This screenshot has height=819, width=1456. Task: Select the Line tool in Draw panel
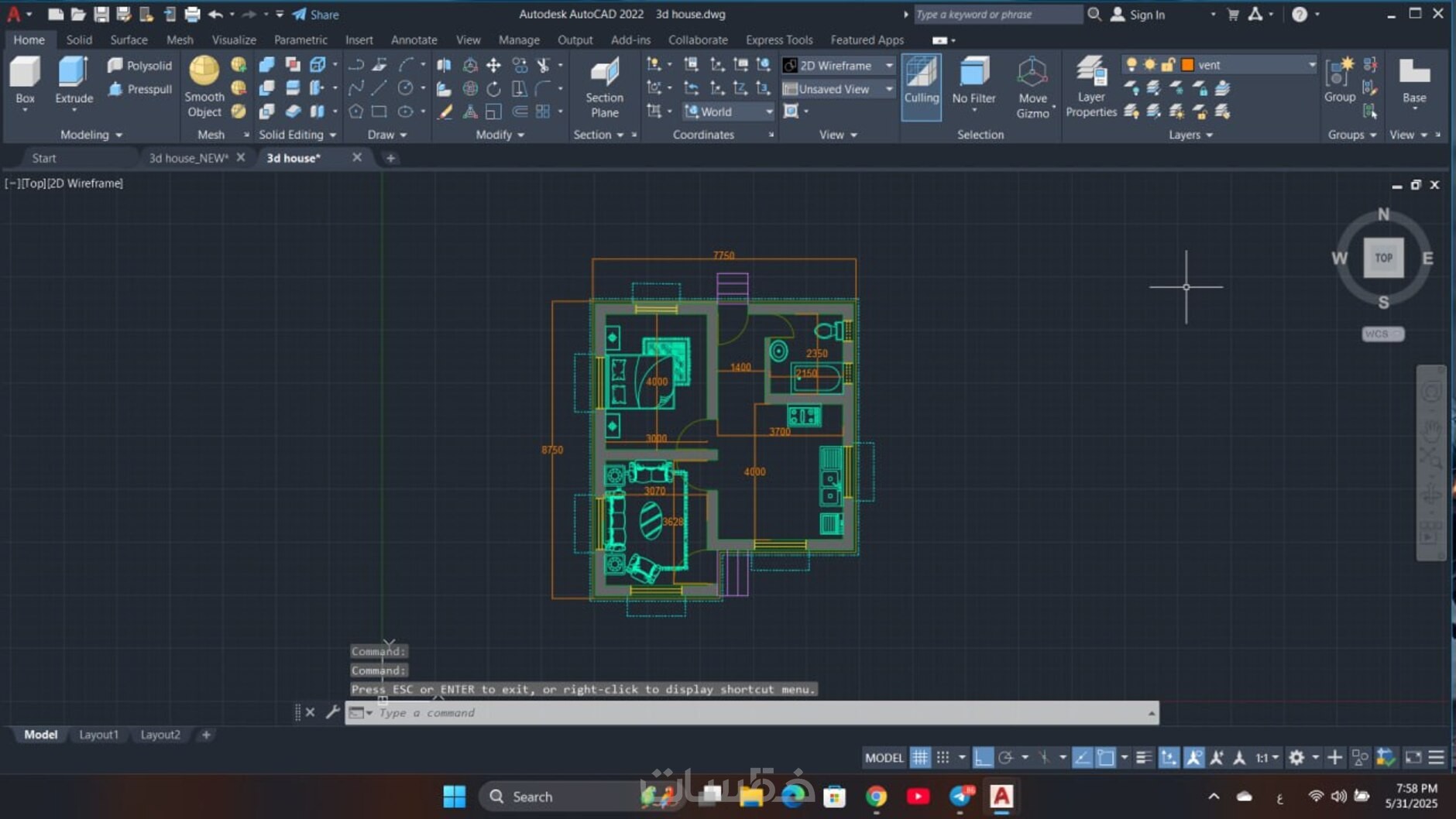click(379, 88)
